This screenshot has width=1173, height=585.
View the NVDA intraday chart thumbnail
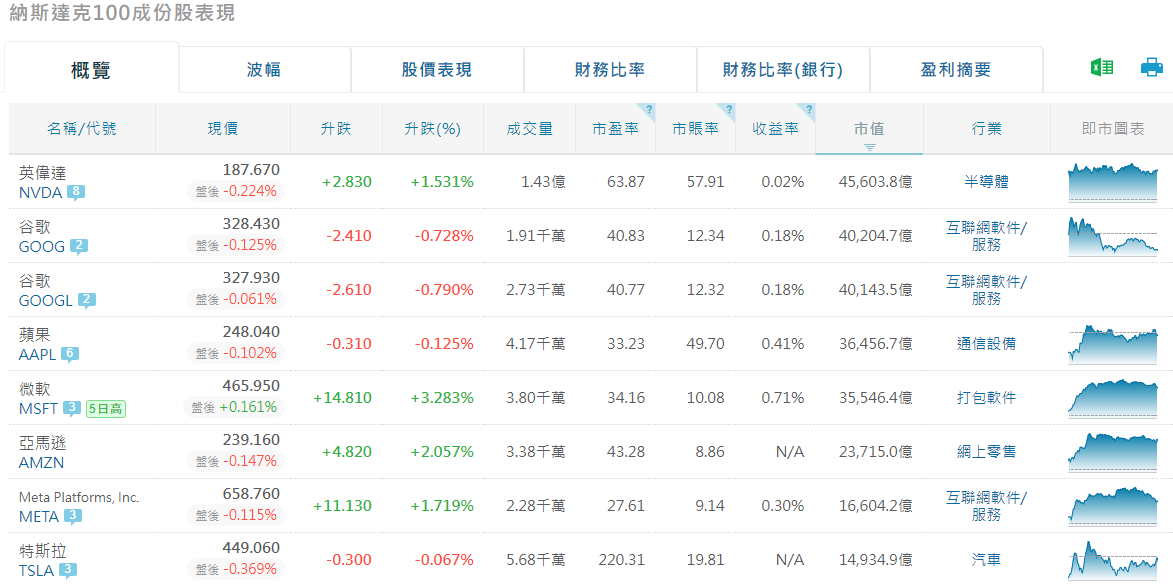[x=1112, y=182]
